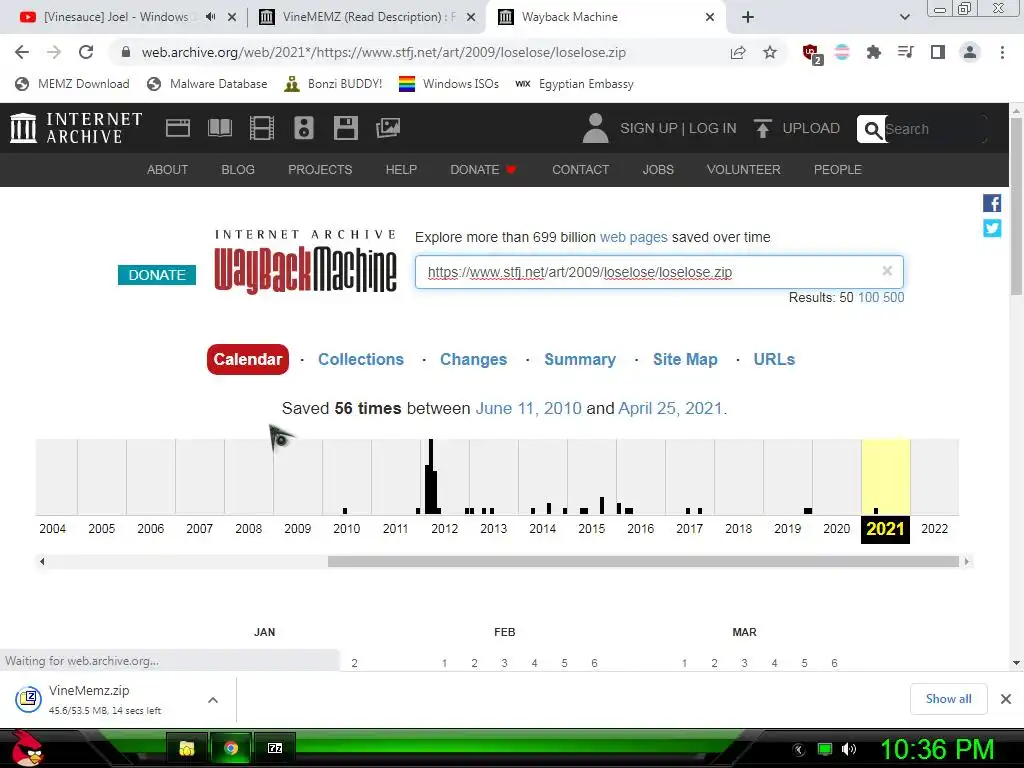Follow the web pages link
This screenshot has height=768, width=1024.
coord(633,237)
